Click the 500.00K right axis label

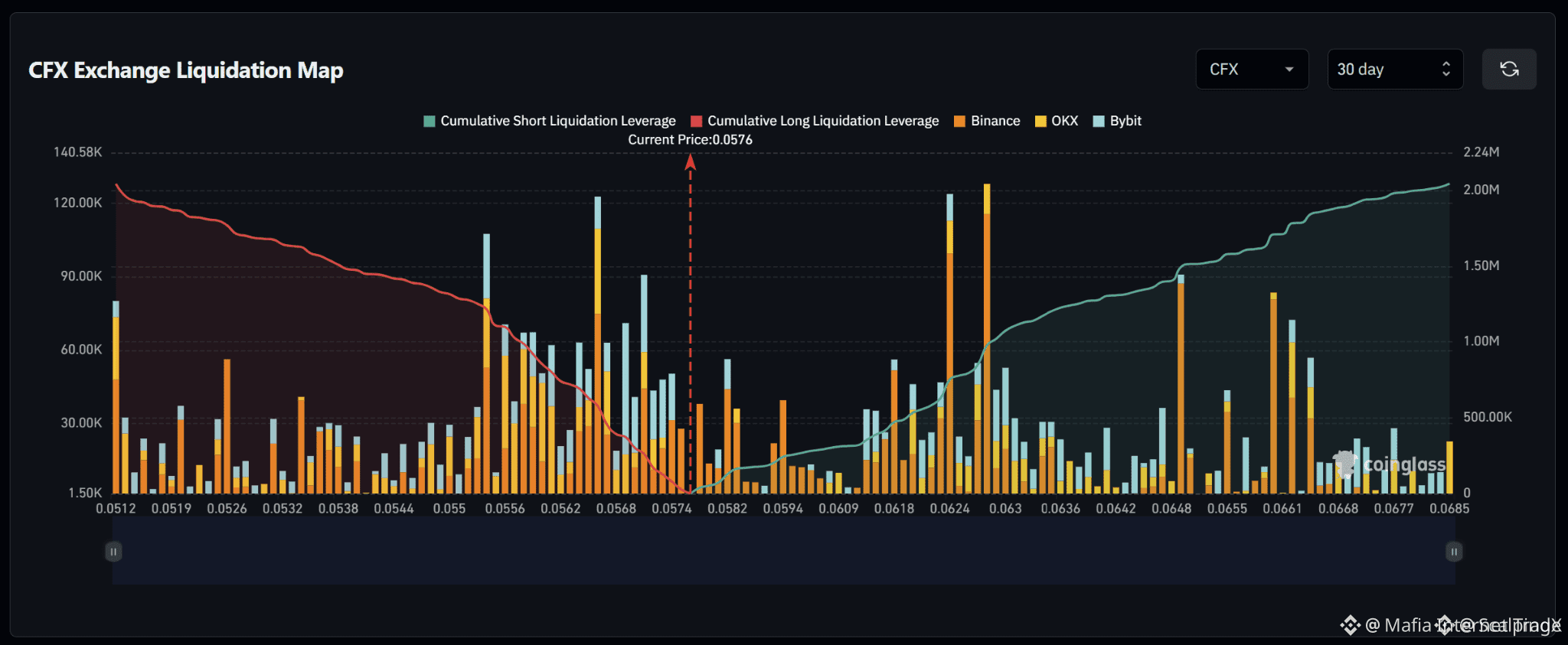pyautogui.click(x=1488, y=417)
